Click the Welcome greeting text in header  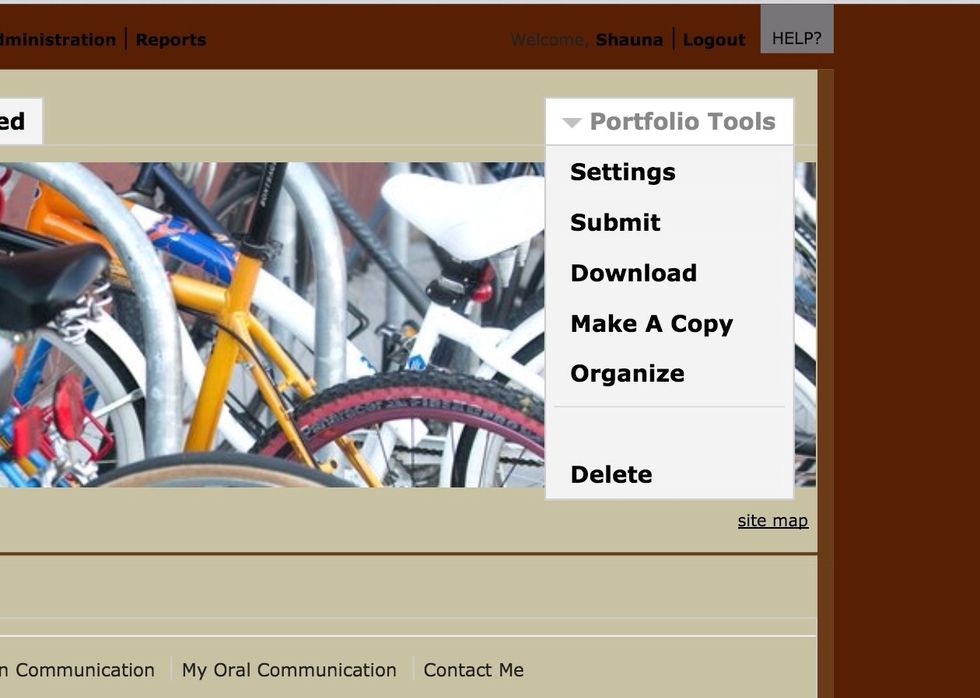click(549, 40)
